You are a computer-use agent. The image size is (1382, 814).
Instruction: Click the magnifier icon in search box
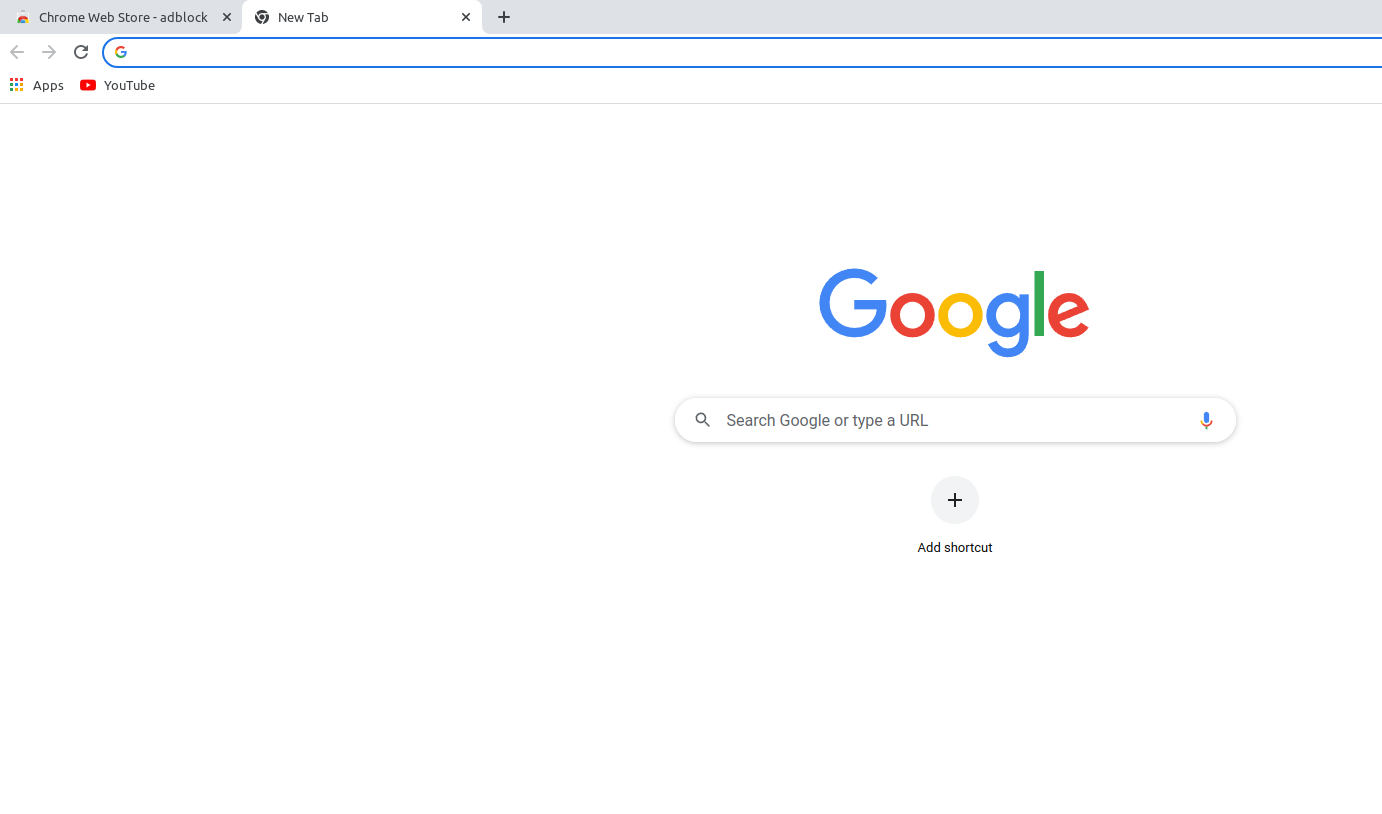tap(703, 420)
